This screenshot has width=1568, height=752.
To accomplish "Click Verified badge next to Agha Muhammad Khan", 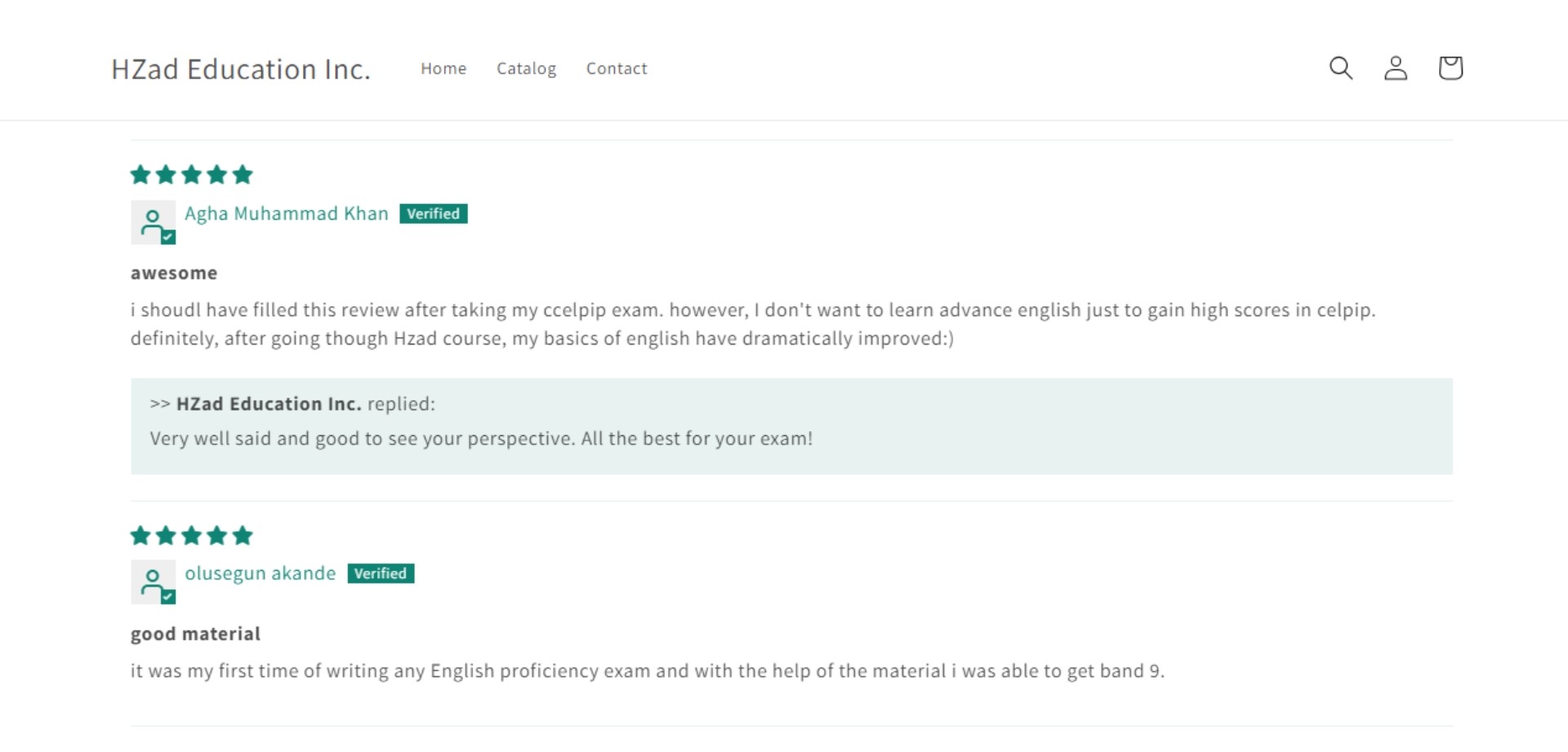I will (x=433, y=214).
